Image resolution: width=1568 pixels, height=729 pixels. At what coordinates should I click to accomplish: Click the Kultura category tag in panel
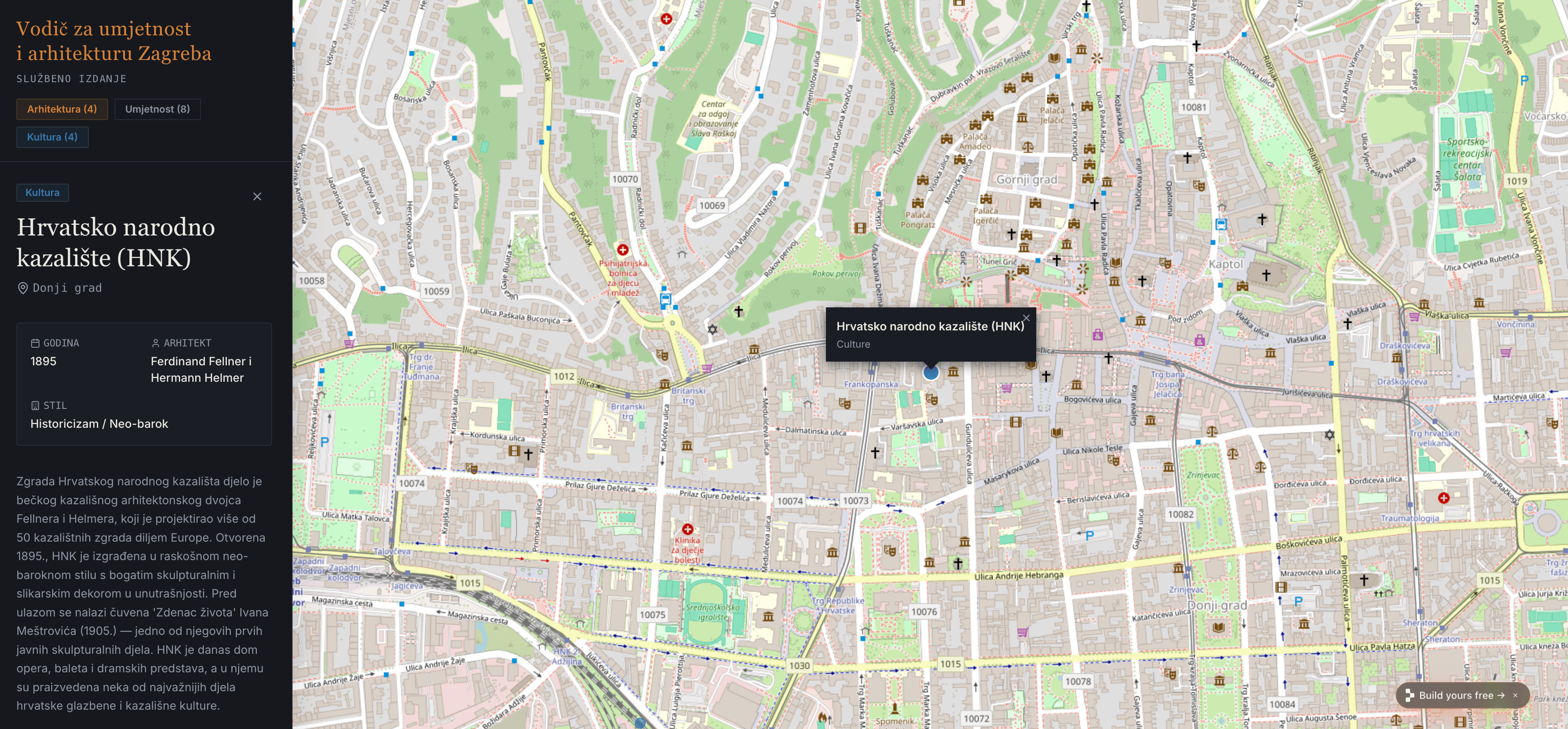pyautogui.click(x=43, y=192)
